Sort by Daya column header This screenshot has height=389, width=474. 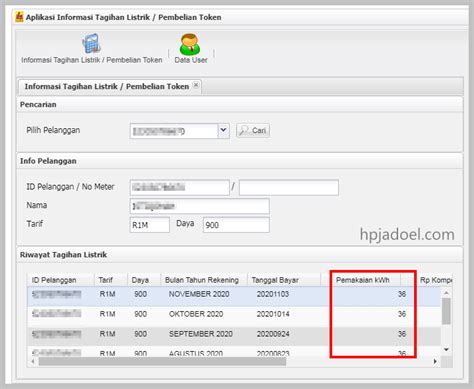point(144,280)
